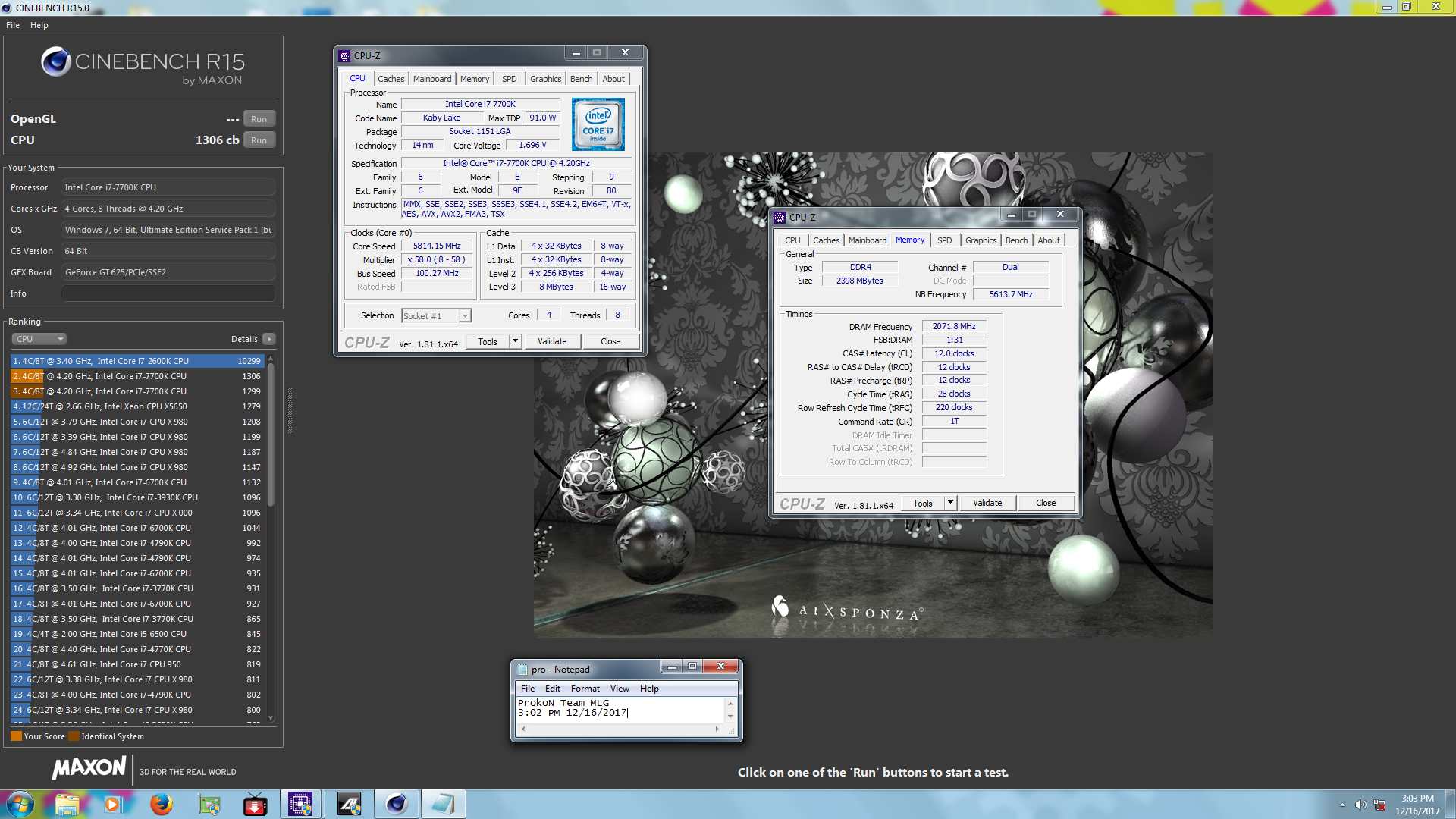The image size is (1456, 819).
Task: Click the icon in the CPU-Z Memory window title bar
Action: point(780,217)
